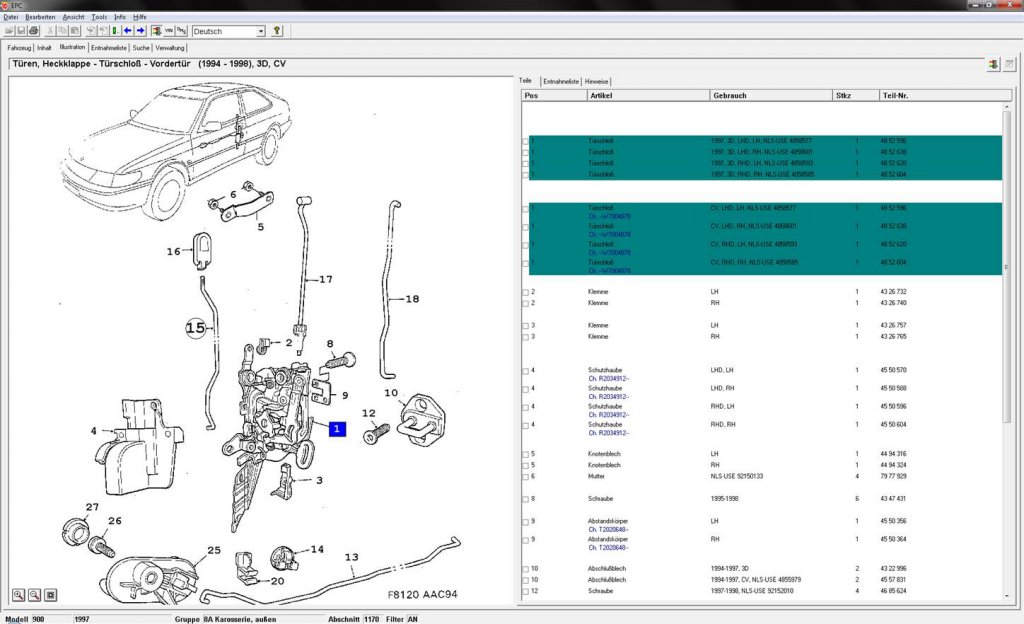1024x624 pixels.
Task: Check the box for Schraube 1995-1998 row
Action: 525,499
